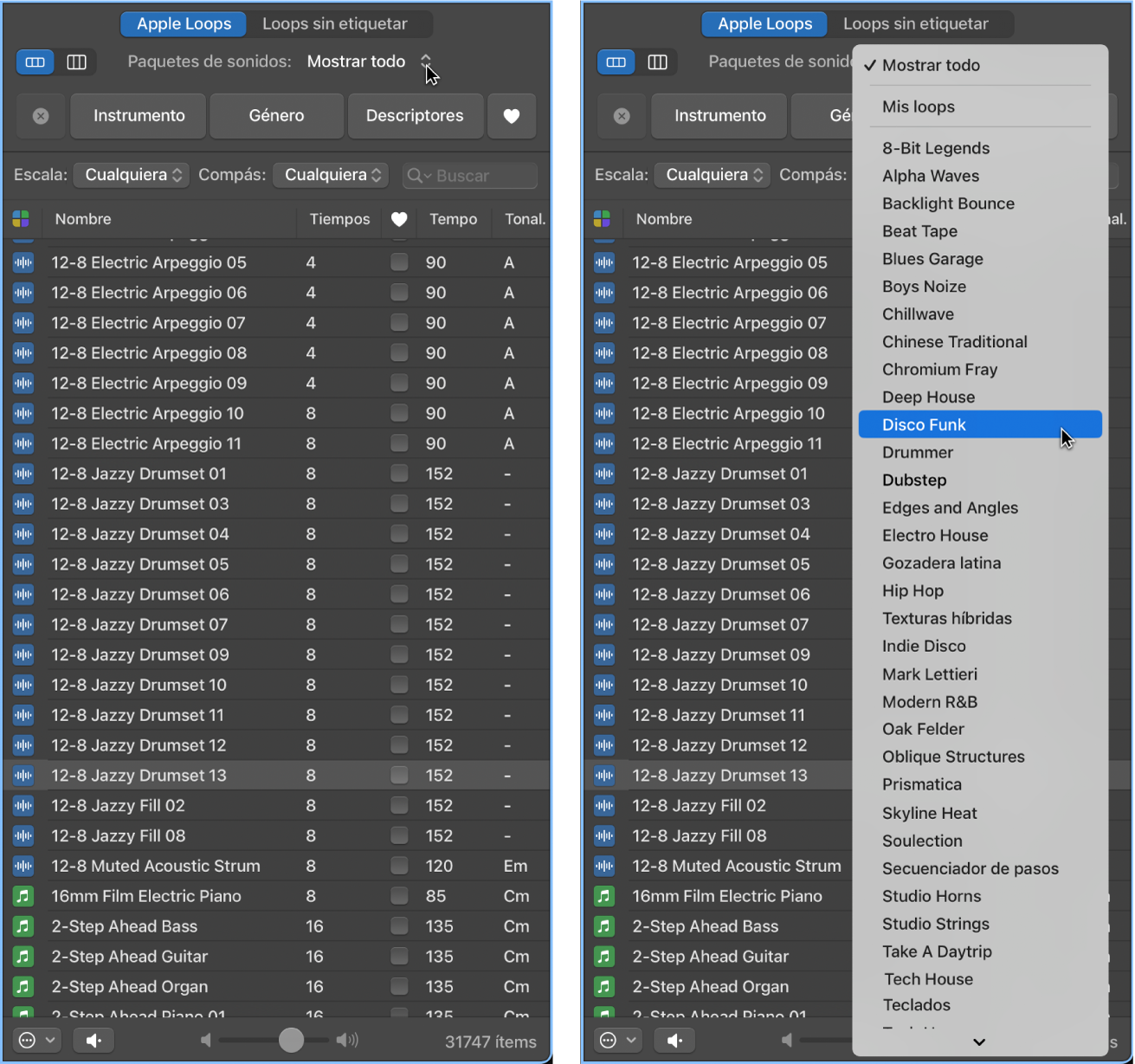Viewport: 1135px width, 1064px height.
Task: Click the Género button in the left panel
Action: coord(276,116)
